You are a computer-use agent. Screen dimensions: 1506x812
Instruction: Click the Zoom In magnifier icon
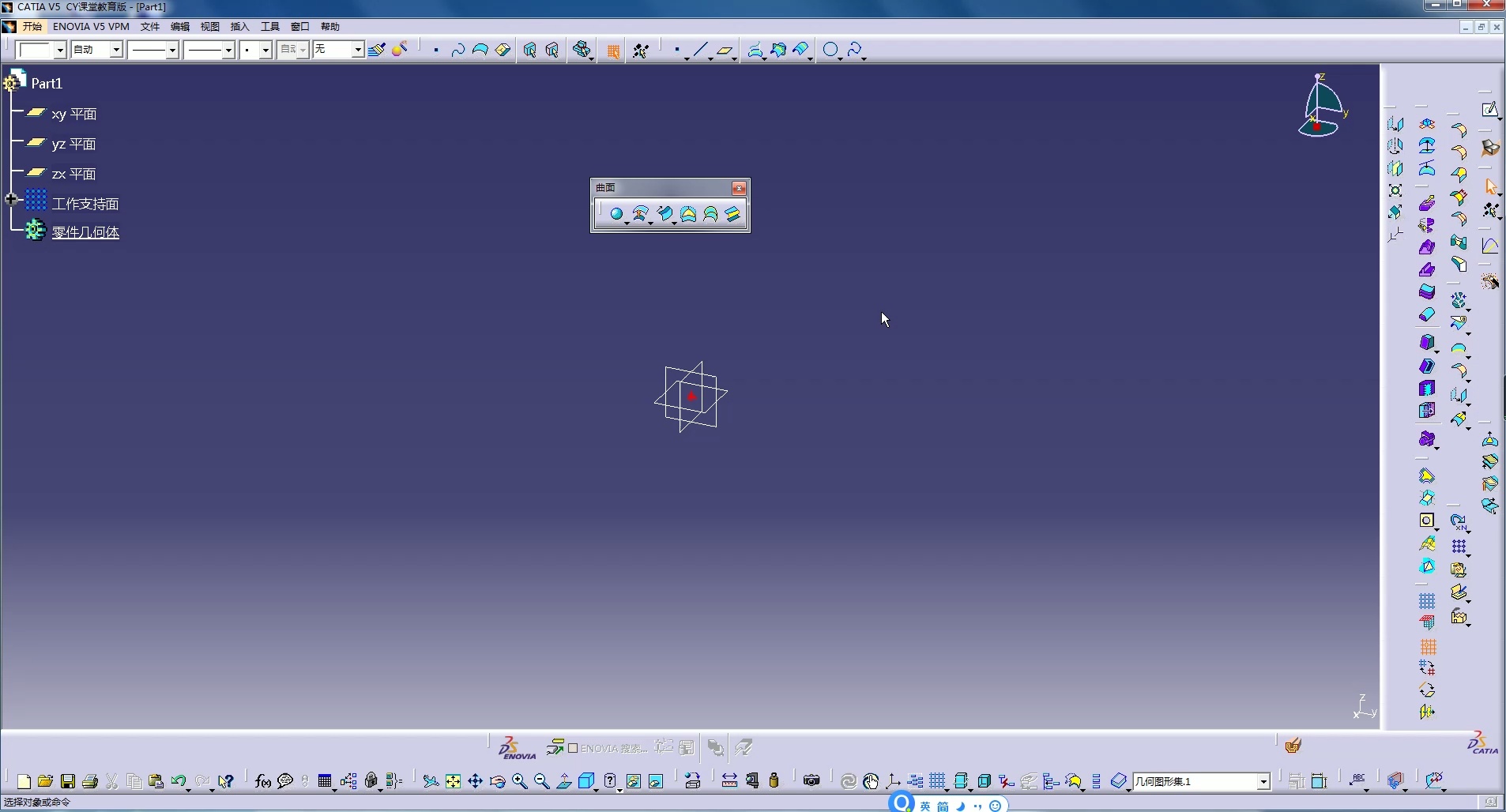pos(519,781)
